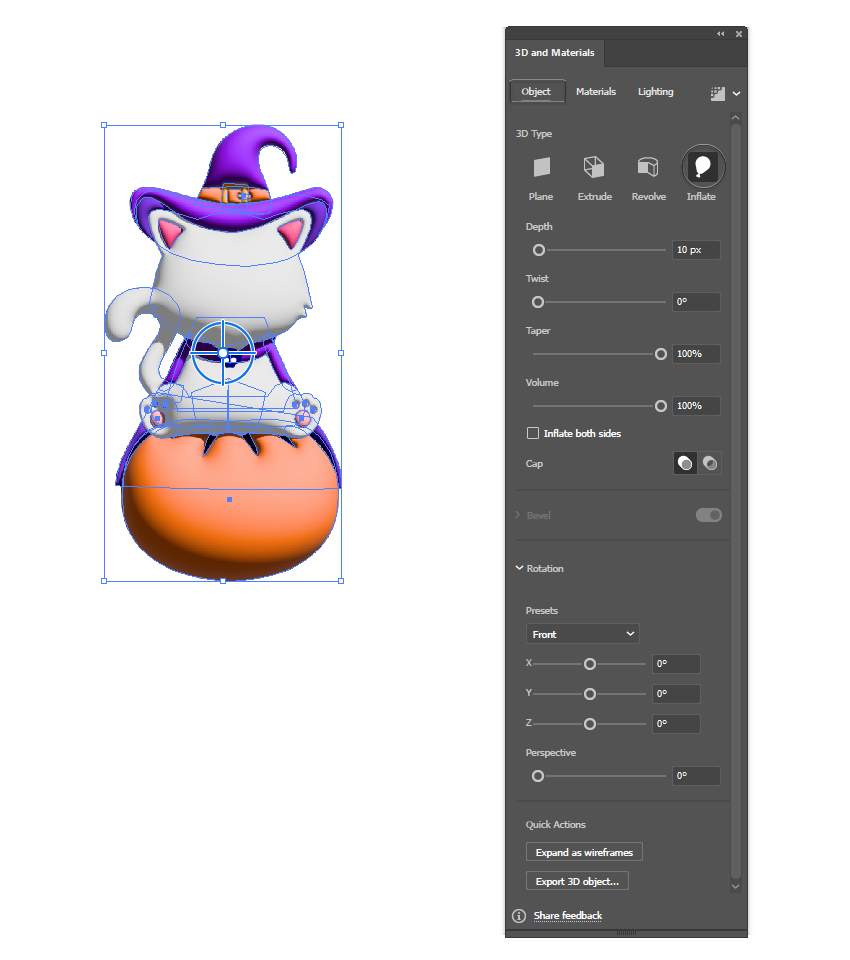Switch to the Materials tab
850x960 pixels.
596,91
